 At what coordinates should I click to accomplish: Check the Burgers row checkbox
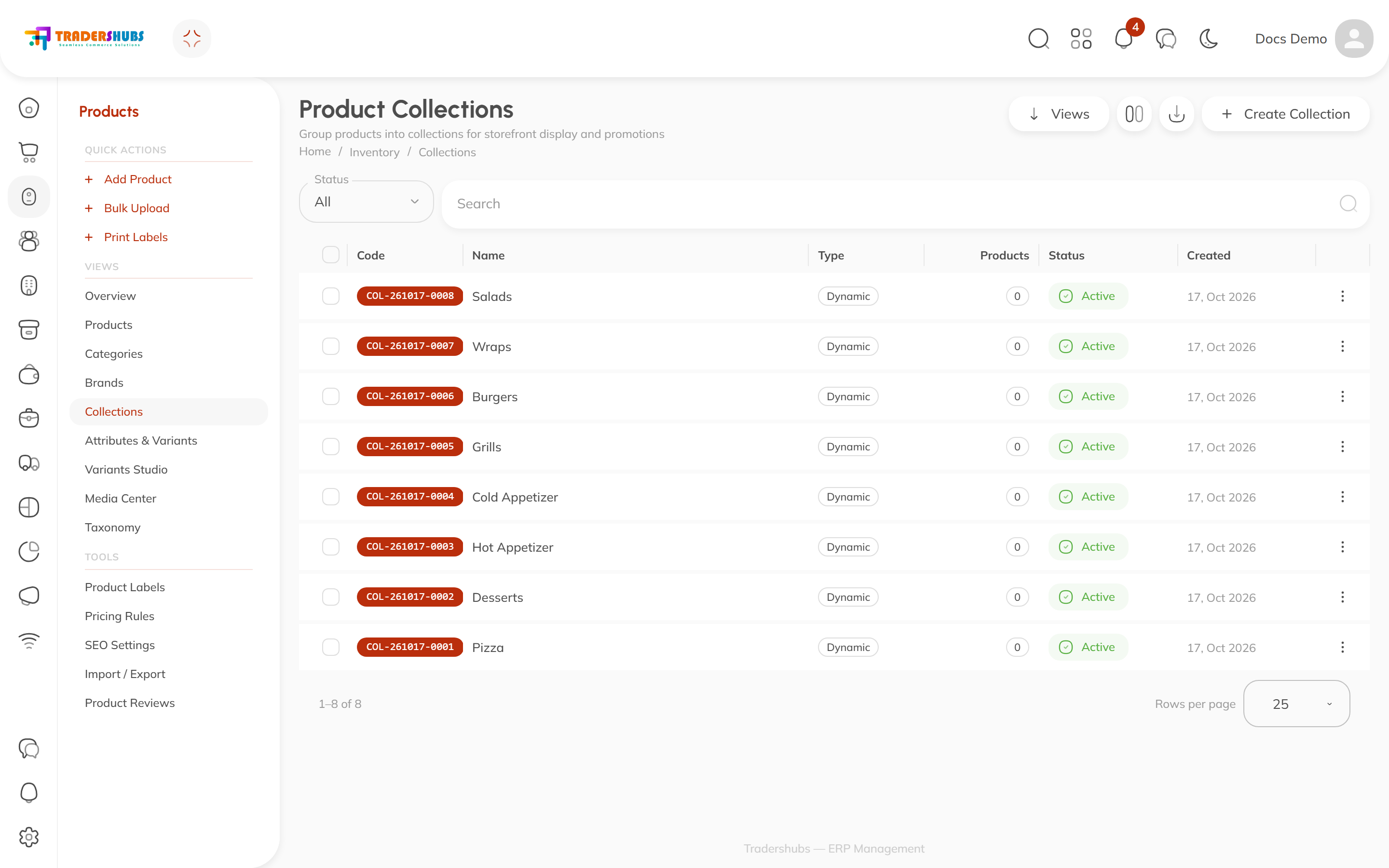click(x=330, y=396)
